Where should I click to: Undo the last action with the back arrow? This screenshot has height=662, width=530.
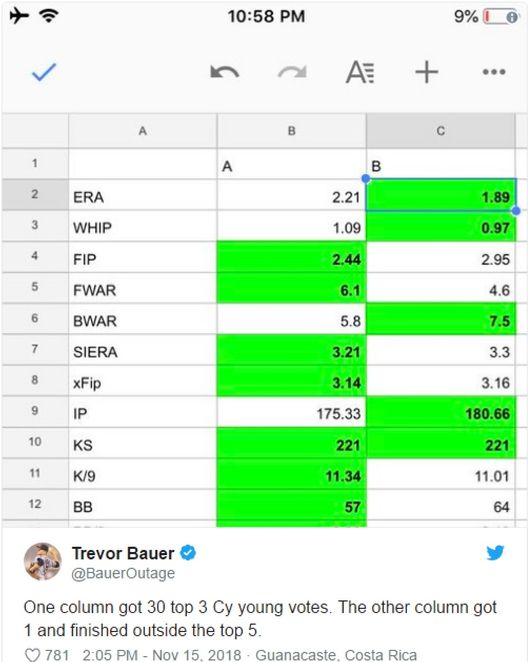[x=225, y=72]
